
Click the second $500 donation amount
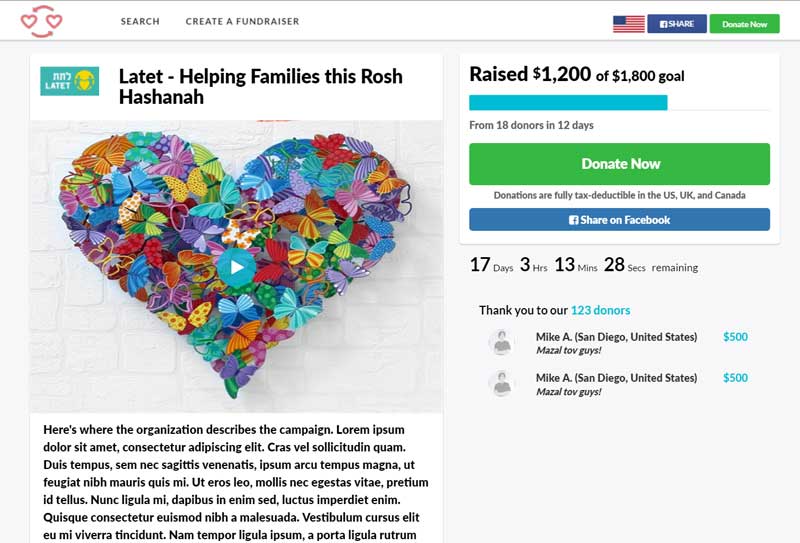tap(735, 378)
